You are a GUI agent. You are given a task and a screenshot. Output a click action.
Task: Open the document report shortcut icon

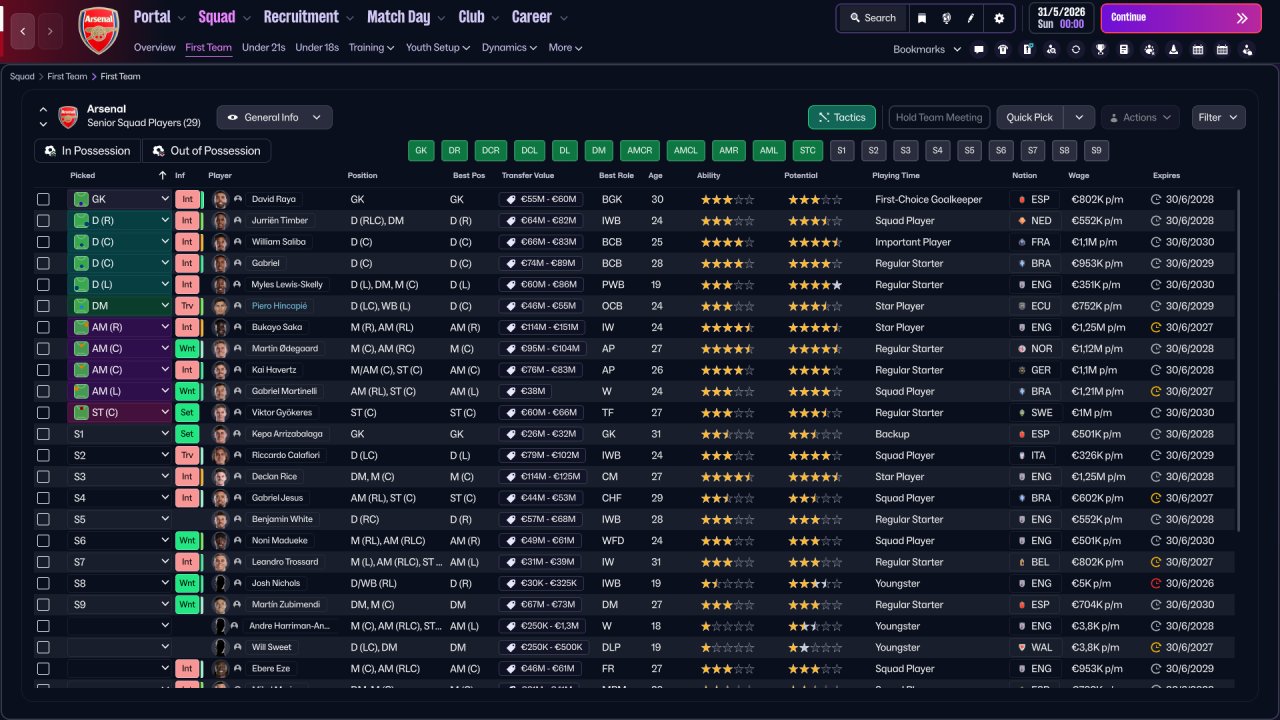(1124, 49)
